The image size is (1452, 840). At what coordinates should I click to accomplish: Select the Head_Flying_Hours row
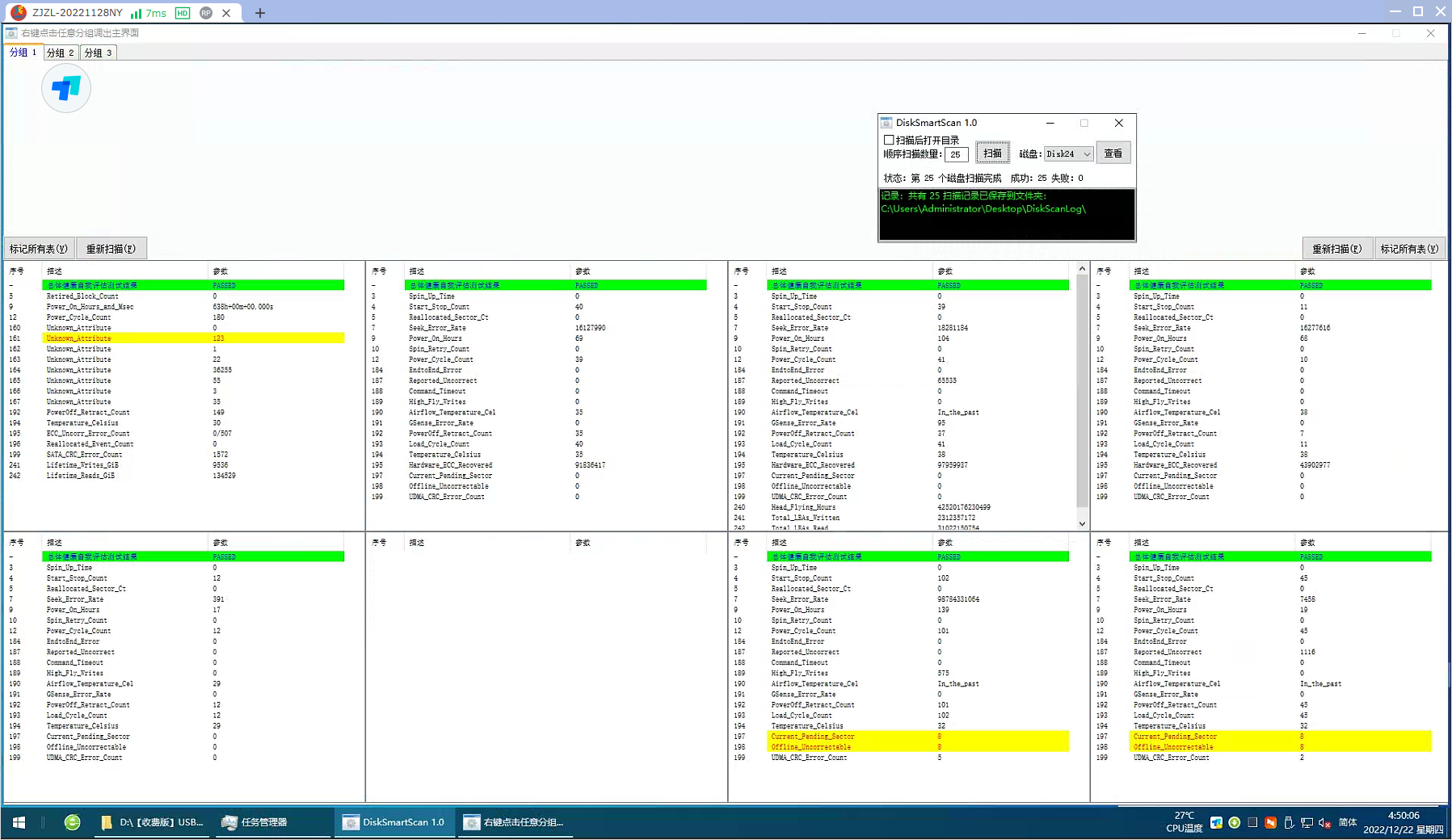tap(901, 507)
